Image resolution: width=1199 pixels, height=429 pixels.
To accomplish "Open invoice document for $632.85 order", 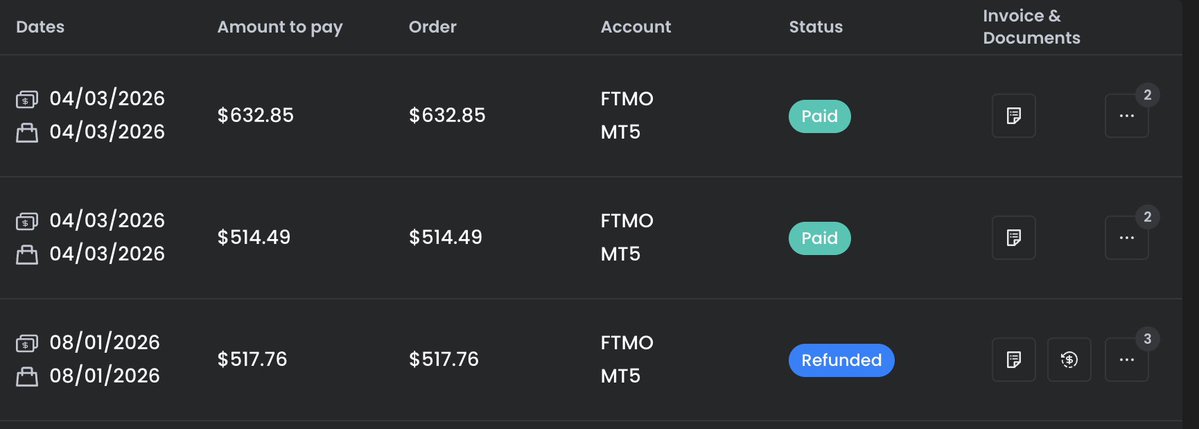I will pos(1013,116).
